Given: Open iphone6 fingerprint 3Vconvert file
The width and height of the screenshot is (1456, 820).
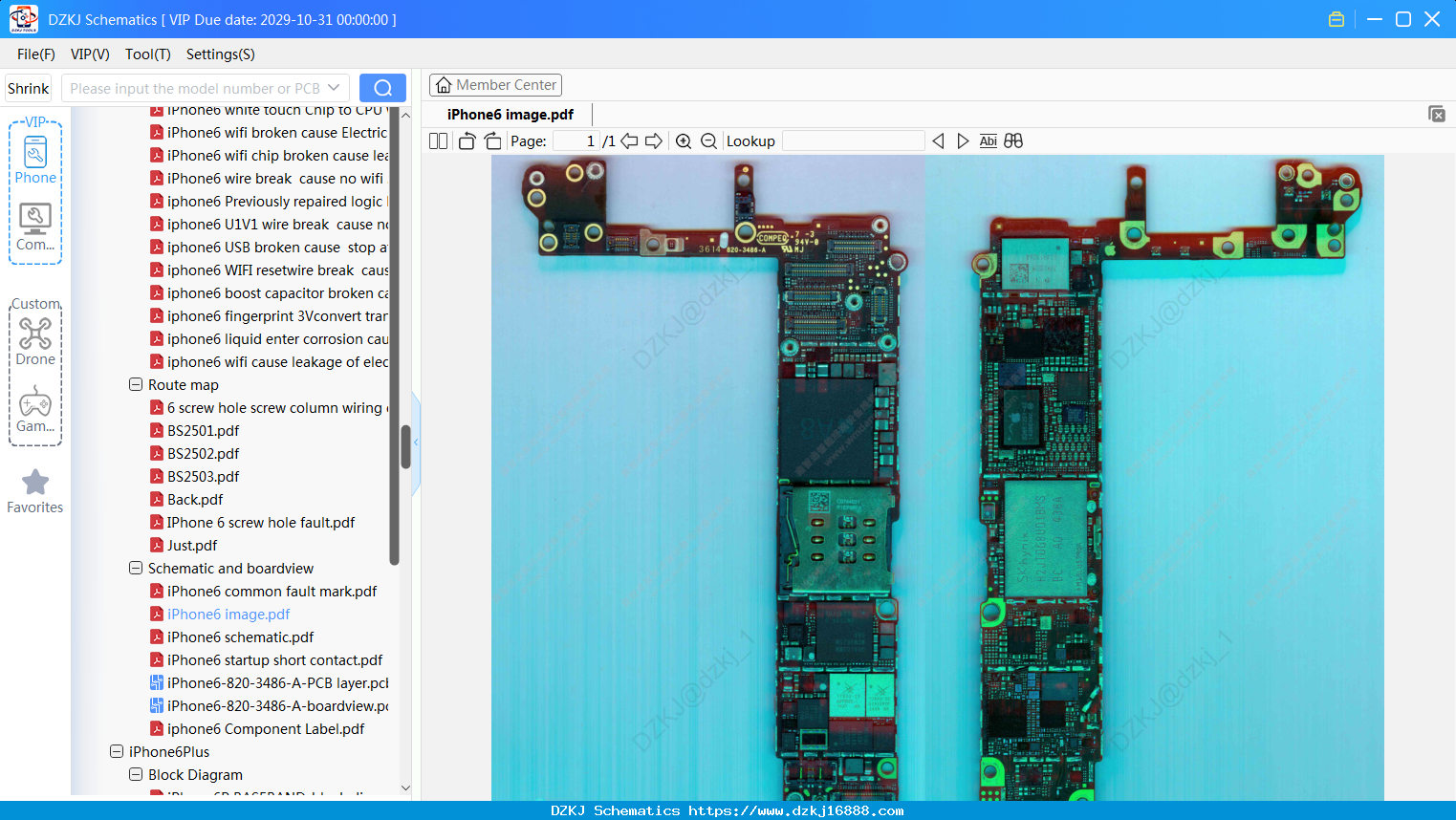Looking at the screenshot, I should 270,316.
